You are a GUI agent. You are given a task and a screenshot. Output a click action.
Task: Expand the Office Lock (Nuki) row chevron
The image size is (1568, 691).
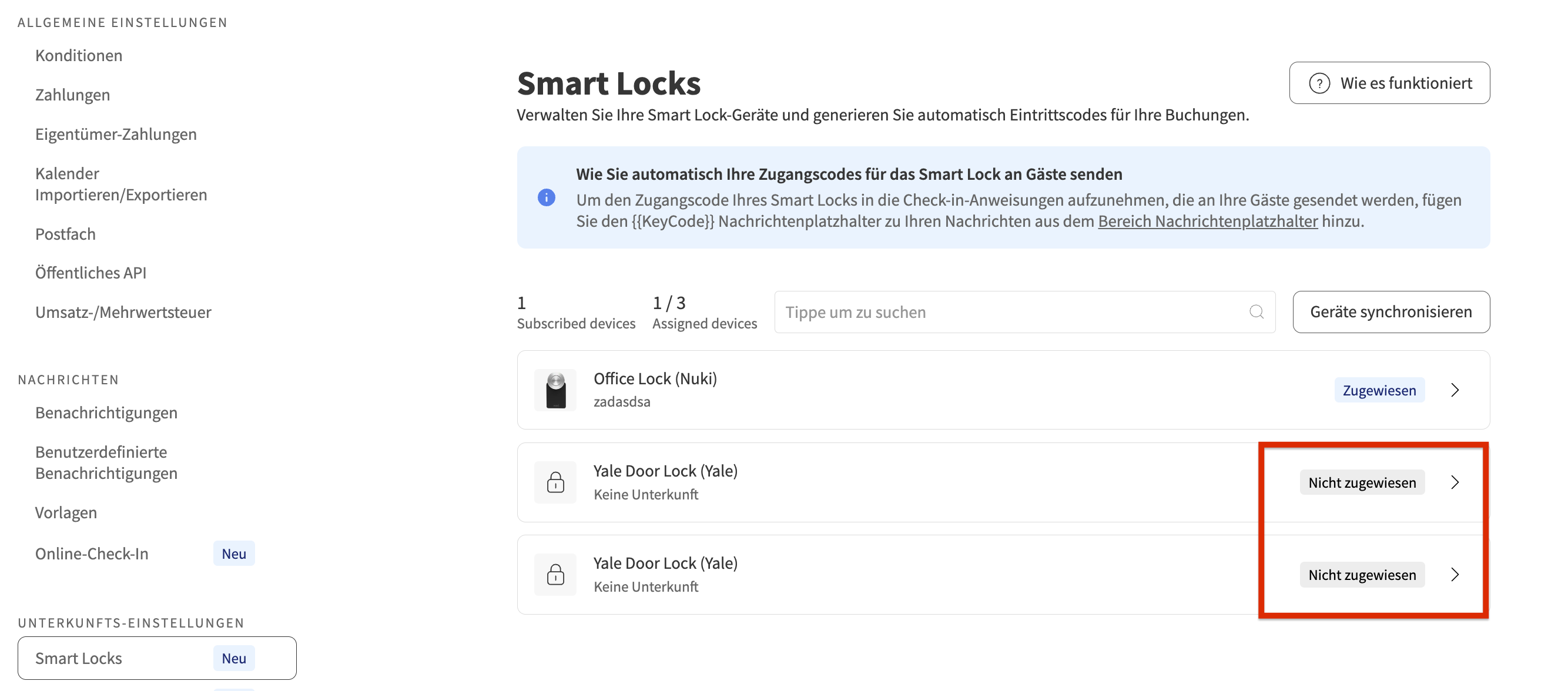pos(1455,390)
